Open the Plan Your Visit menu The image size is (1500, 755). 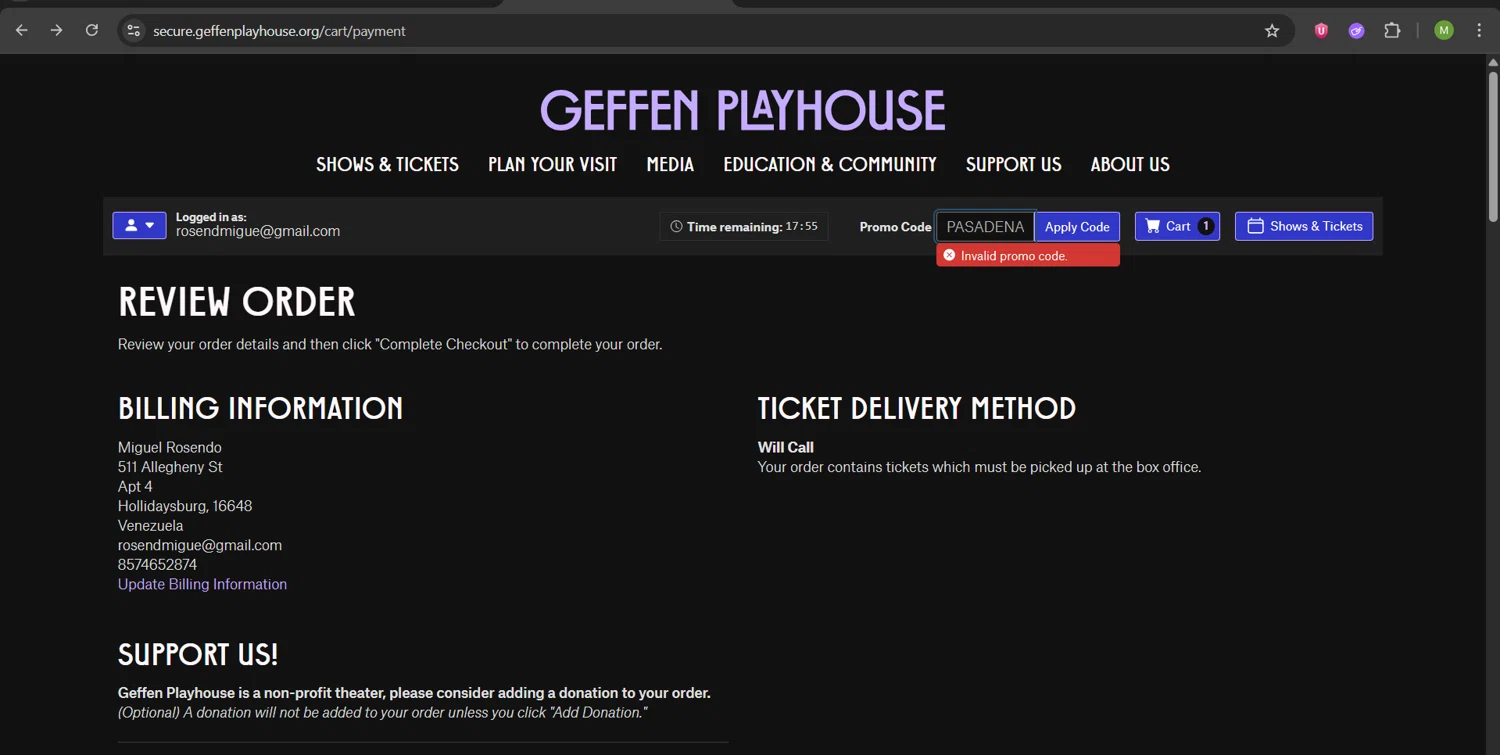click(552, 164)
